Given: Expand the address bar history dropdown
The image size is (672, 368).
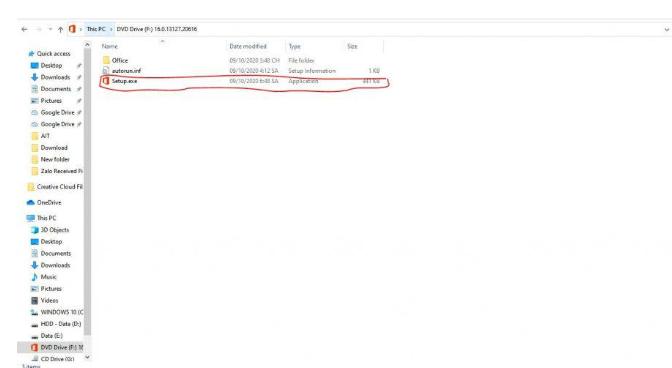Looking at the screenshot, I should point(667,30).
